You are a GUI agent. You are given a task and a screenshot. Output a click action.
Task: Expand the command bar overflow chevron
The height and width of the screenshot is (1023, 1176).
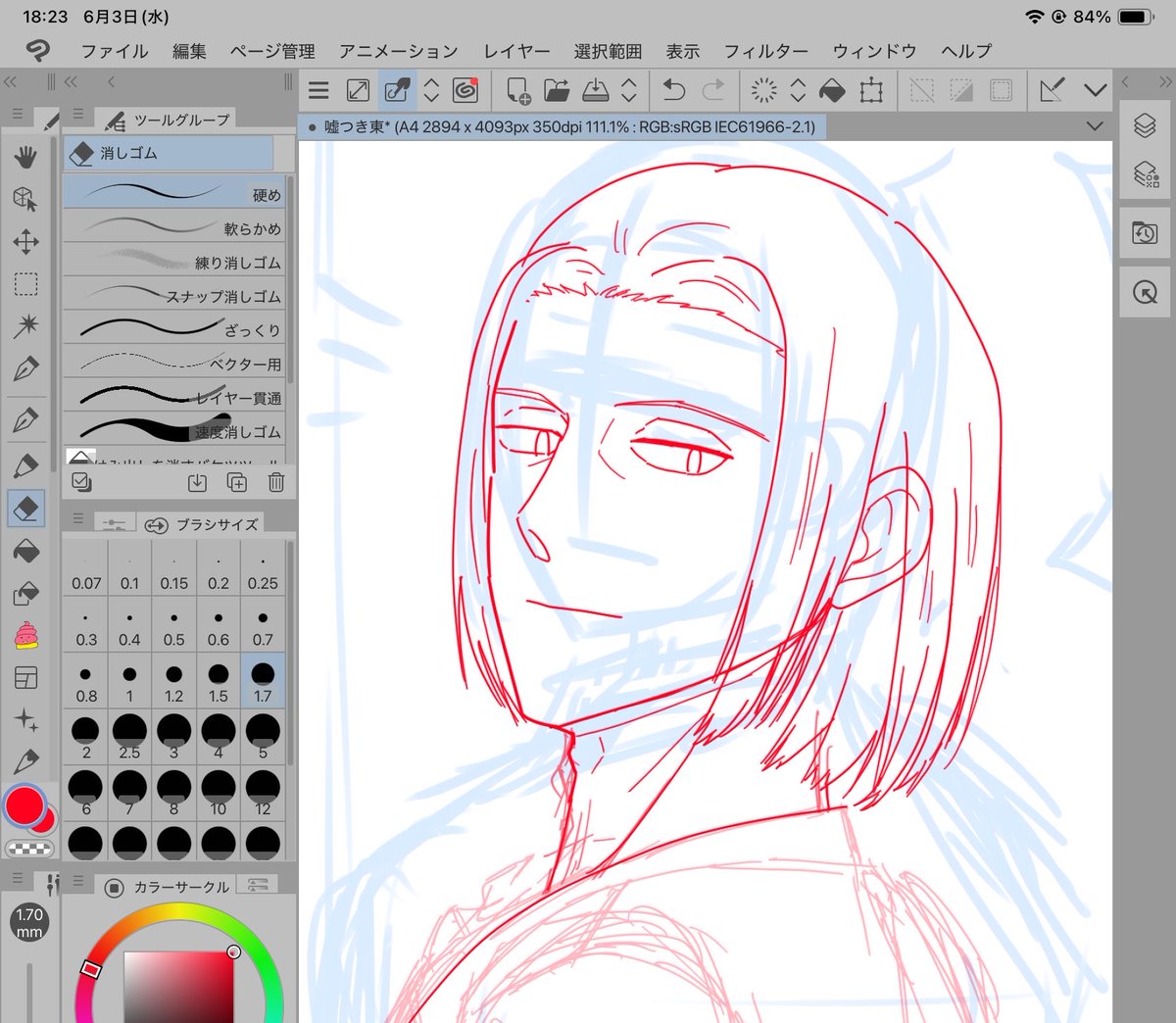1096,91
